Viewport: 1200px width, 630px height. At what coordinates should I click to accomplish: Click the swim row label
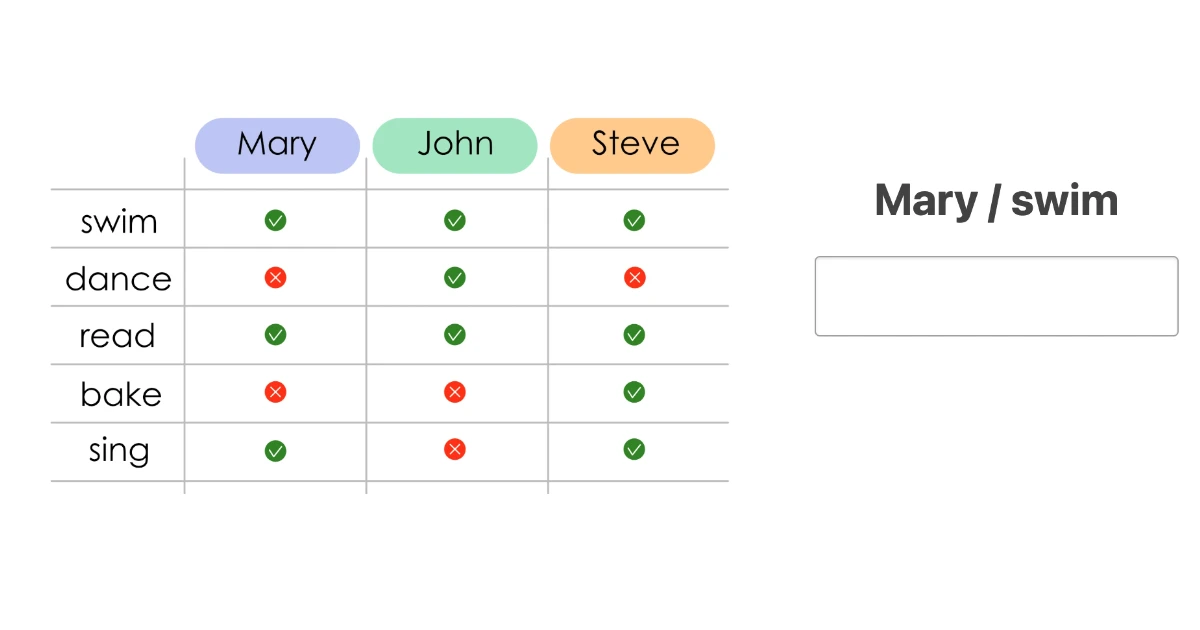pos(119,221)
